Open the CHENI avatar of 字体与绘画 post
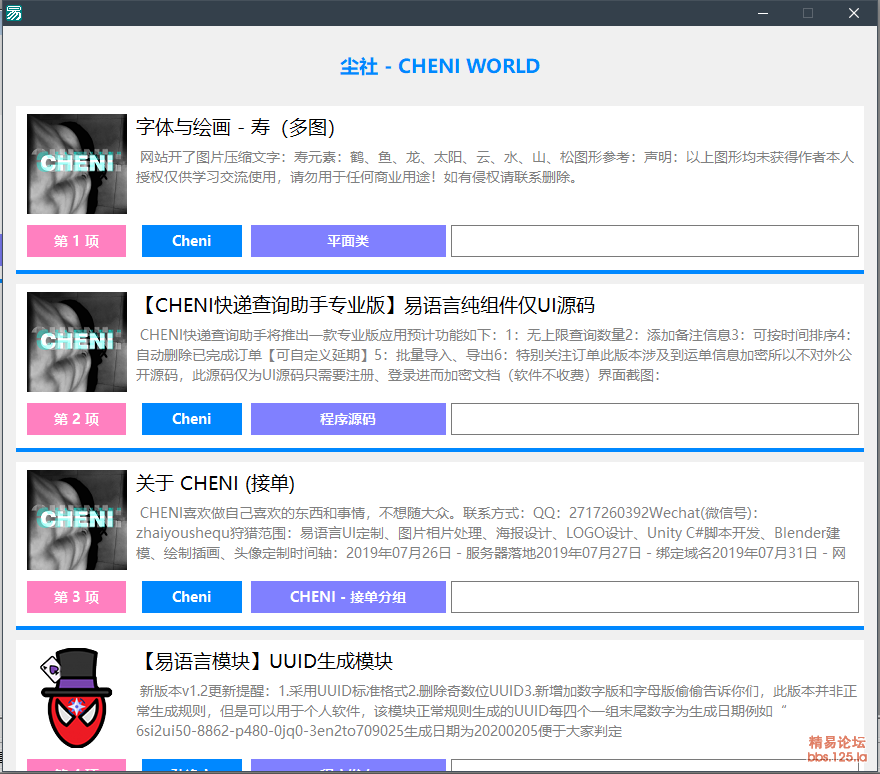880x774 pixels. pyautogui.click(x=77, y=164)
